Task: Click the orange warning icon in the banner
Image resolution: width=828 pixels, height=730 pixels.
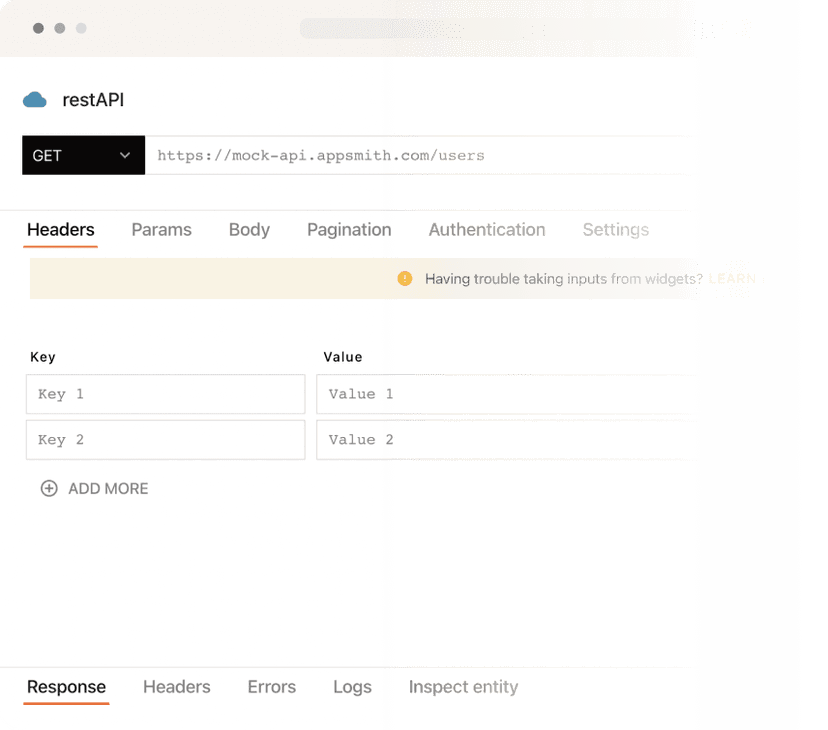Action: click(x=405, y=278)
